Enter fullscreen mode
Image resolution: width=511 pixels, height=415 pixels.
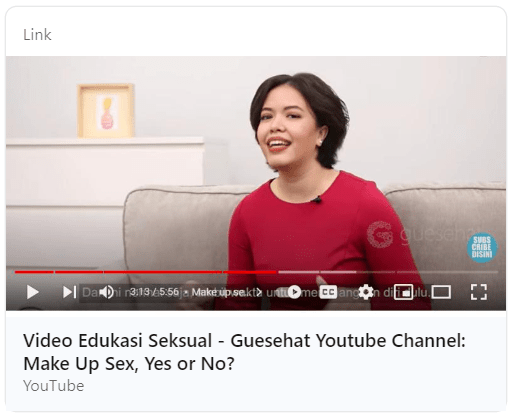[x=479, y=292]
